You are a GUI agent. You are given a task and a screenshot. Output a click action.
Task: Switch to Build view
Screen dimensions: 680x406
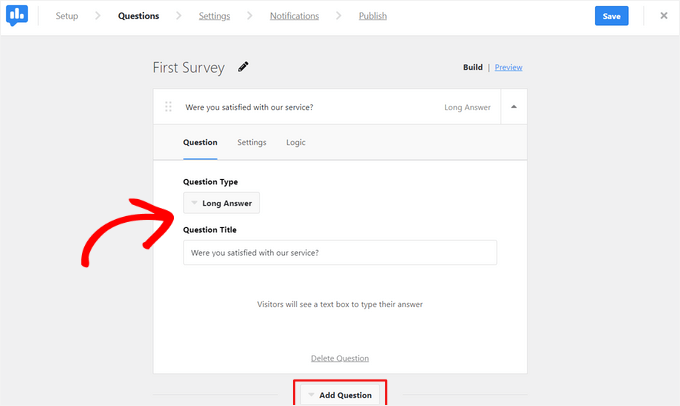[473, 68]
